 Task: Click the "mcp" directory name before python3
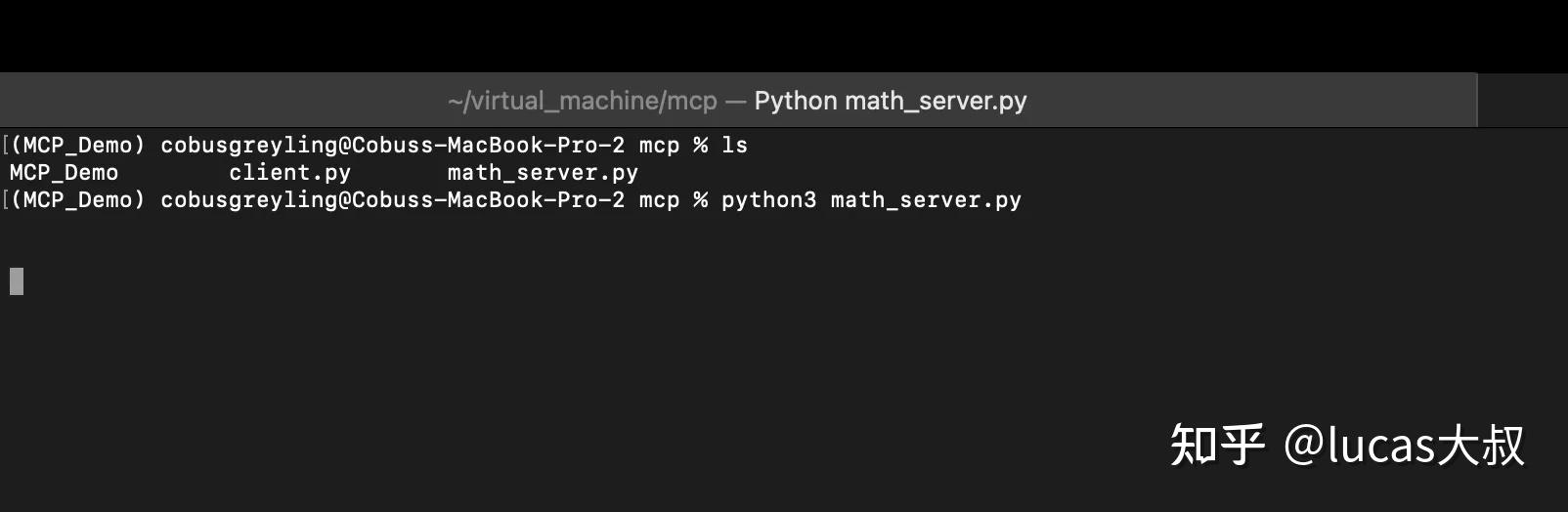click(659, 200)
